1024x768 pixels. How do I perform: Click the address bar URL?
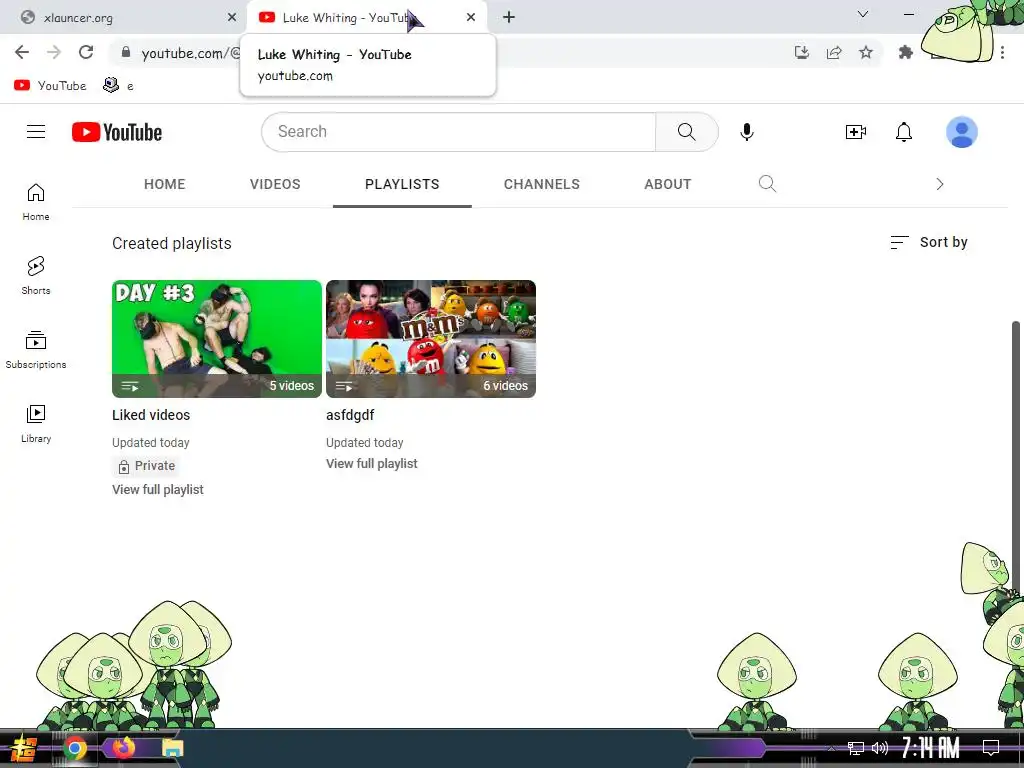191,53
